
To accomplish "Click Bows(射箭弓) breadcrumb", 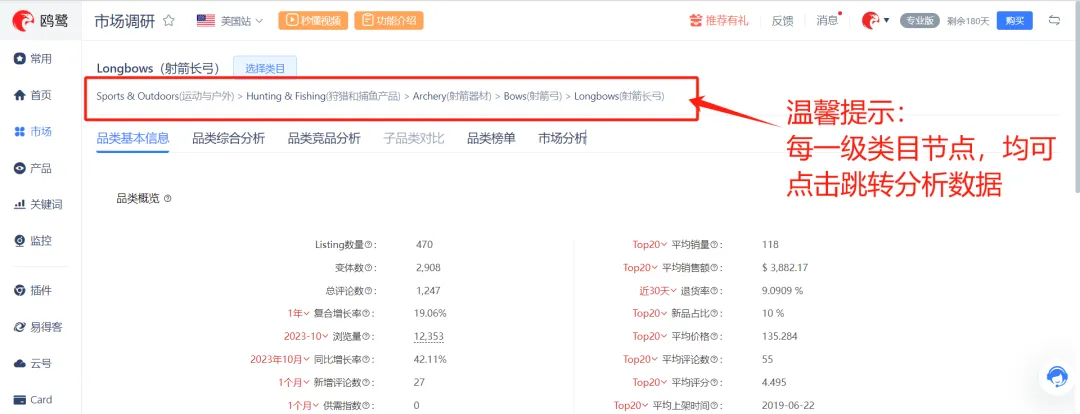I will [532, 96].
